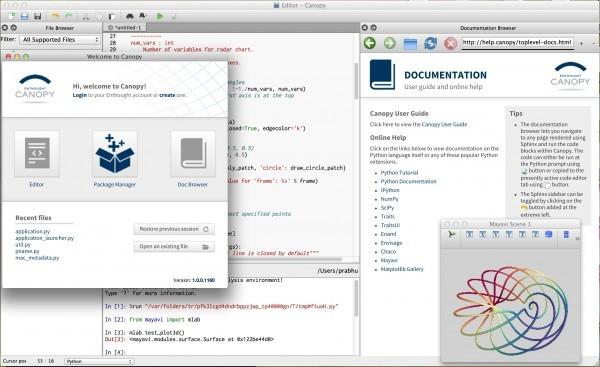The width and height of the screenshot is (600, 367).
Task: Open the Matplotlib Gallery link
Action: [402, 269]
